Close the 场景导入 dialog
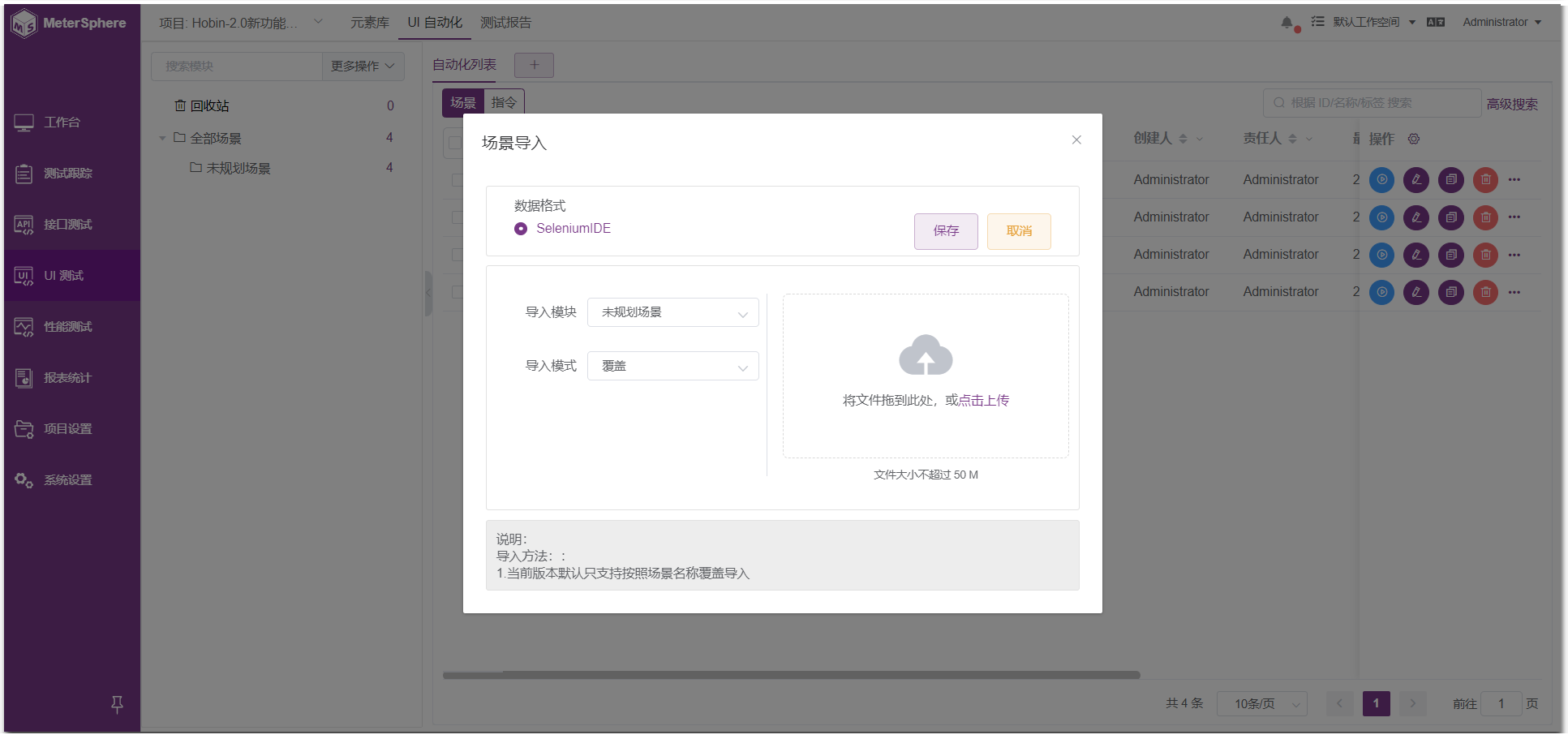Image resolution: width=1568 pixels, height=739 pixels. [x=1076, y=140]
